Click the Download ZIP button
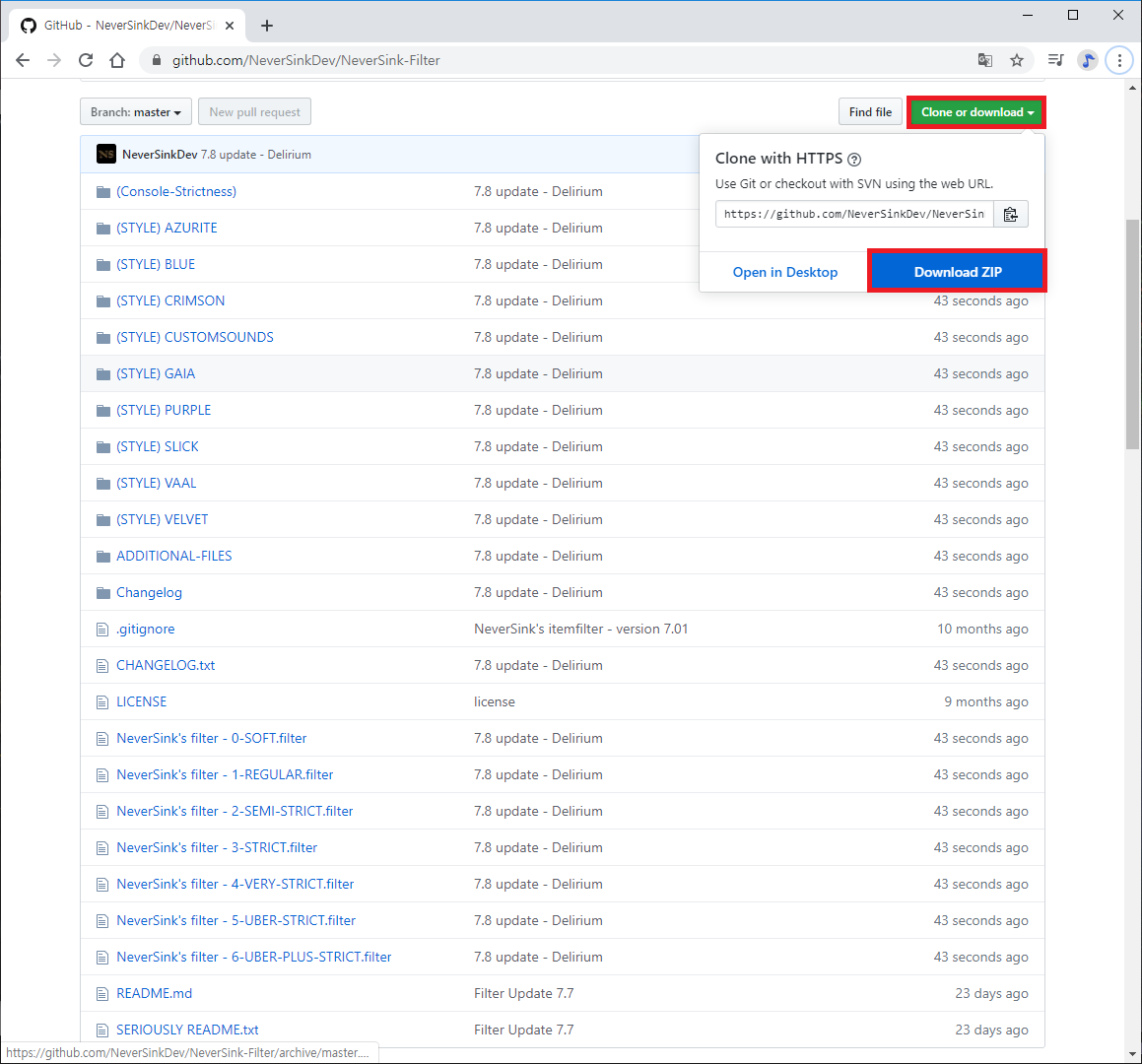This screenshot has width=1142, height=1064. click(x=957, y=272)
